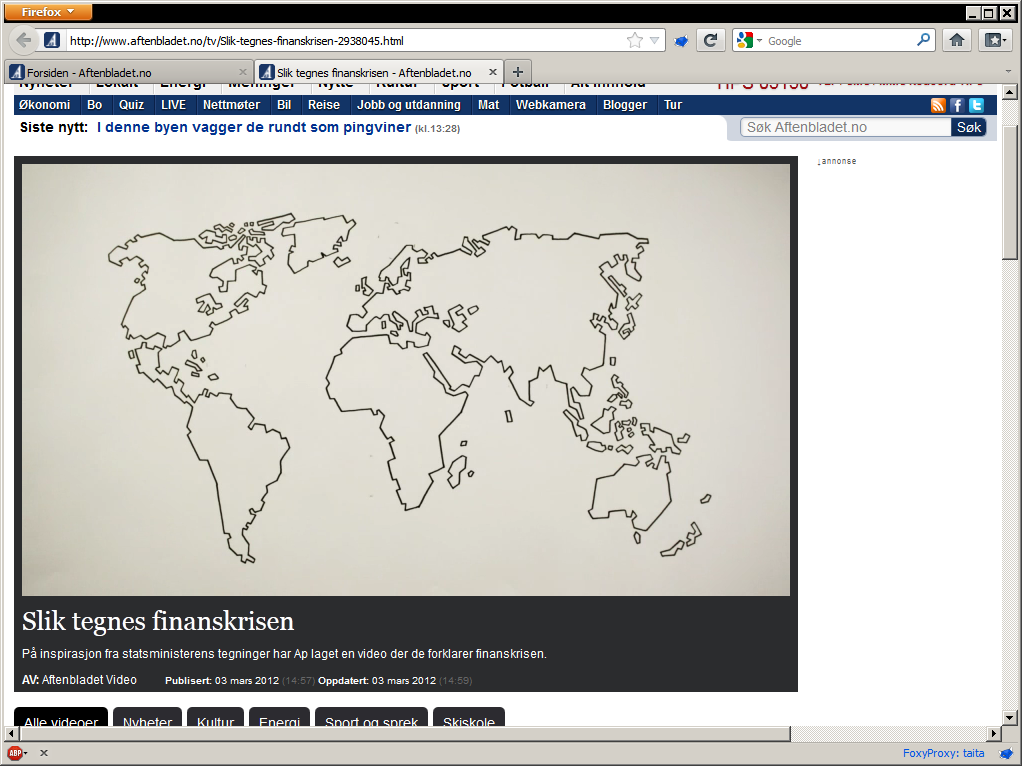Open the LIVE section menu item

[x=173, y=104]
